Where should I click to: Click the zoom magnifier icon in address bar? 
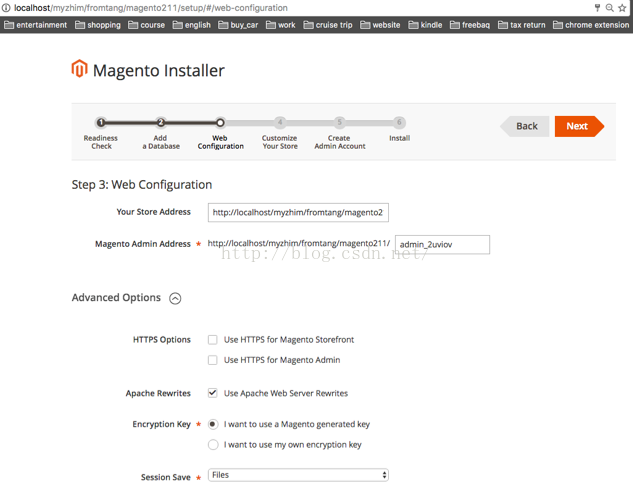coord(610,8)
